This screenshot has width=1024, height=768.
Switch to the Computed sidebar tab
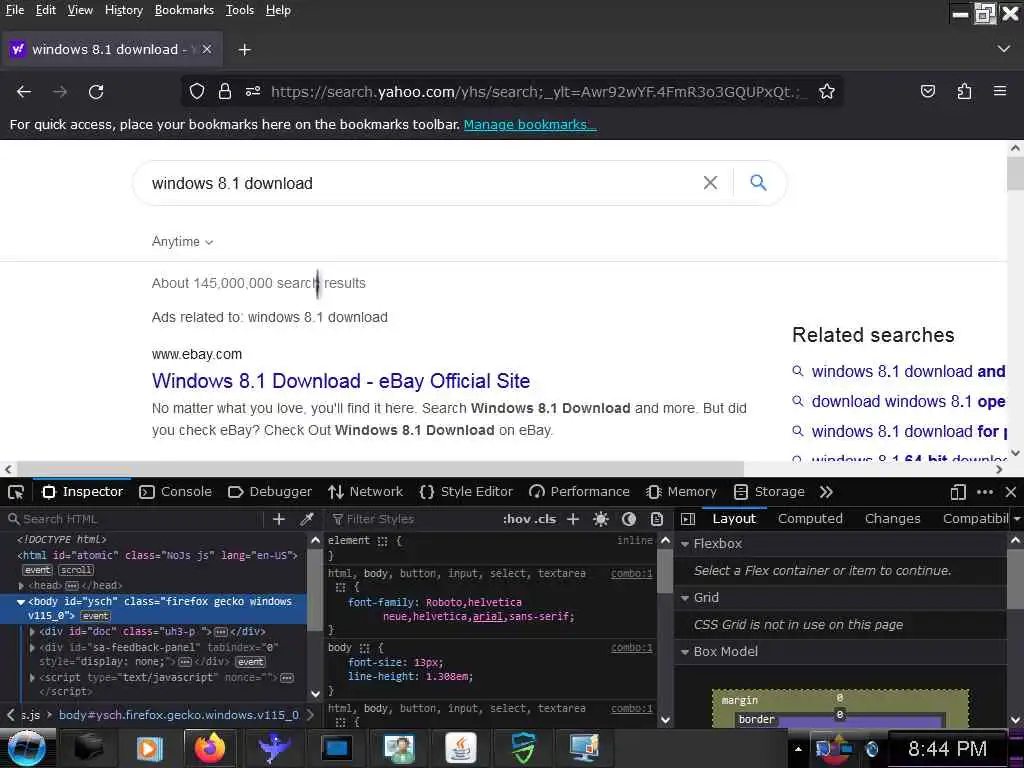coord(810,519)
